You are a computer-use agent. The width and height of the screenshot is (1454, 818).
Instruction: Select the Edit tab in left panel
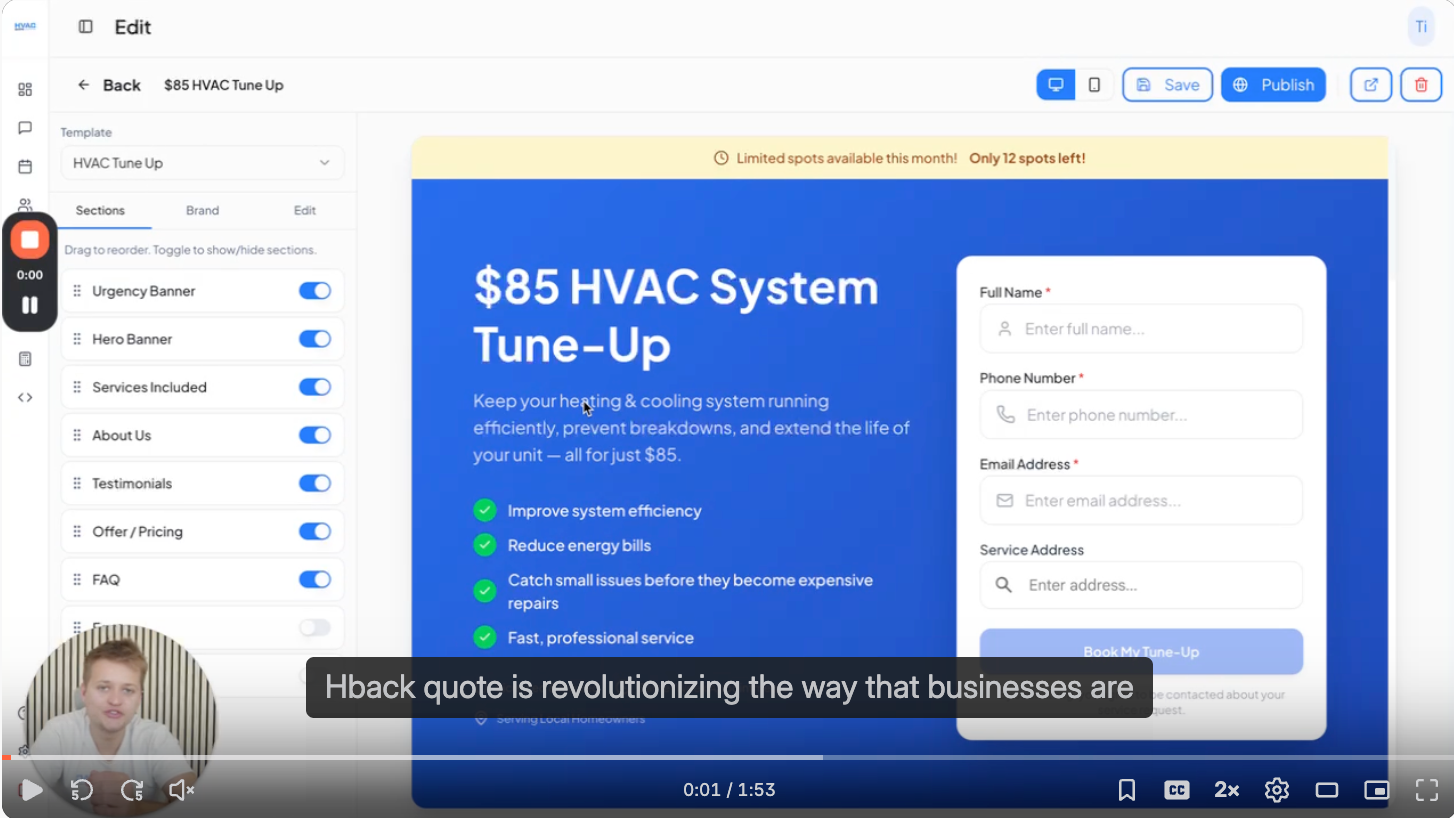coord(305,211)
